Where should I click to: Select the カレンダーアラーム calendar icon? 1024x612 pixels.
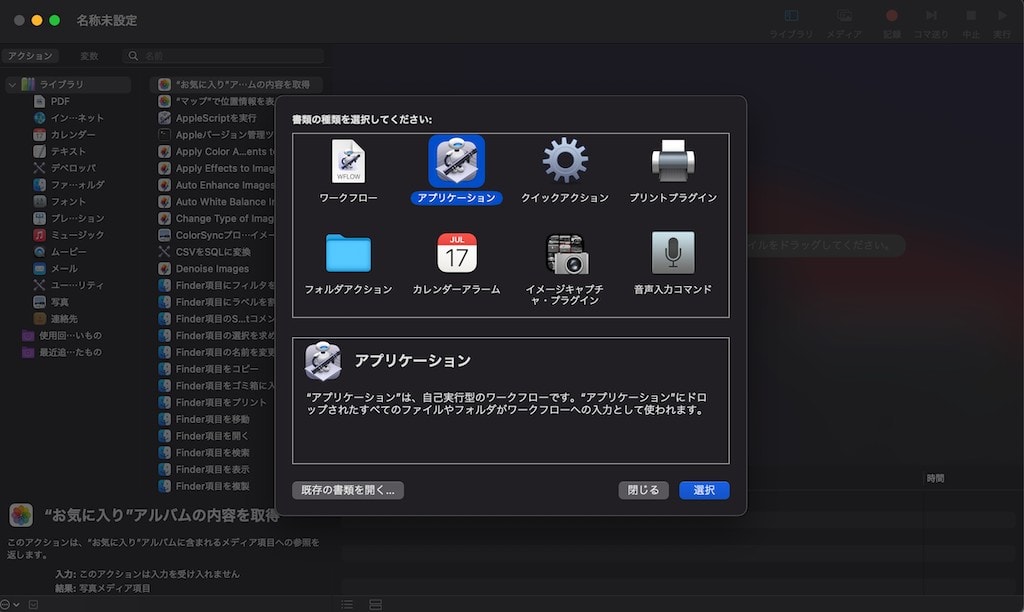(456, 254)
